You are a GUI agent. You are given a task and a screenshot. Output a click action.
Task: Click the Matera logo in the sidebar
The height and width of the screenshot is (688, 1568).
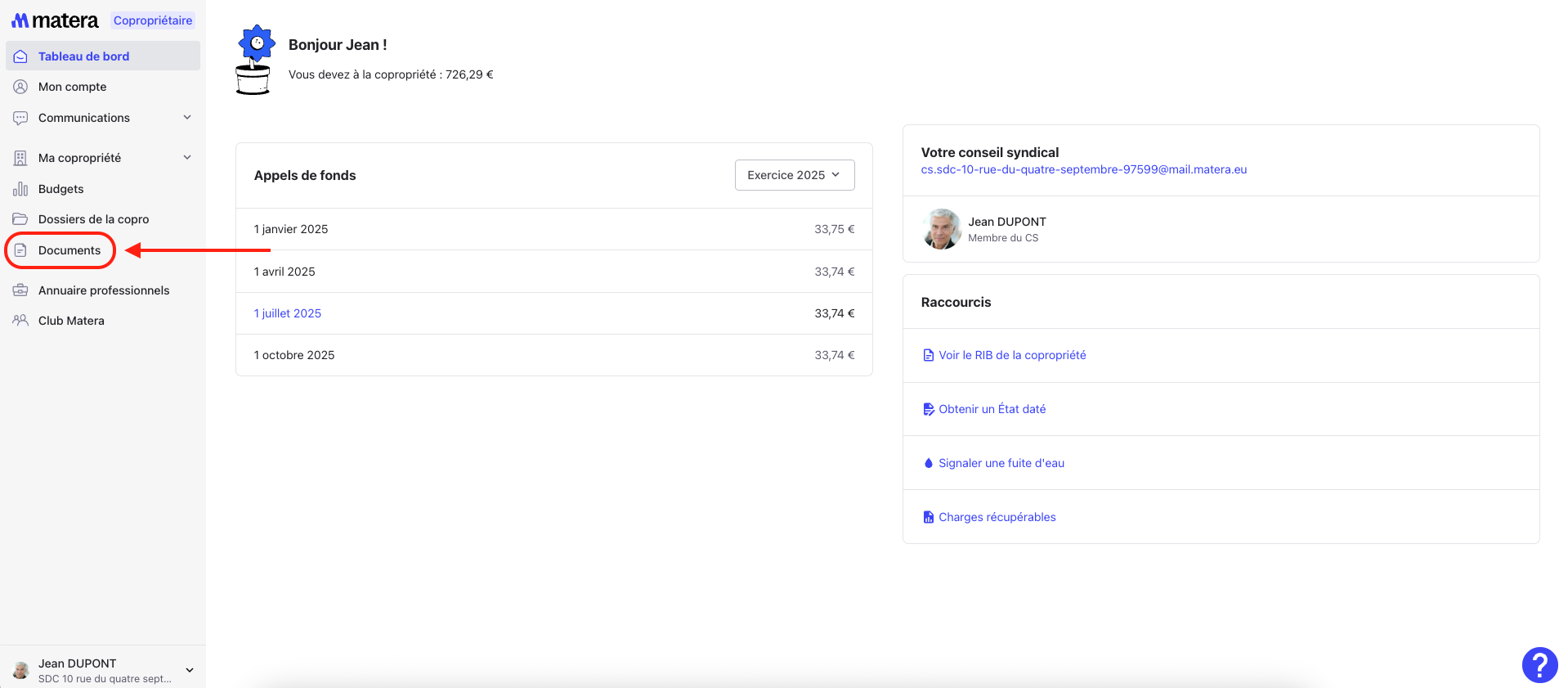point(55,20)
